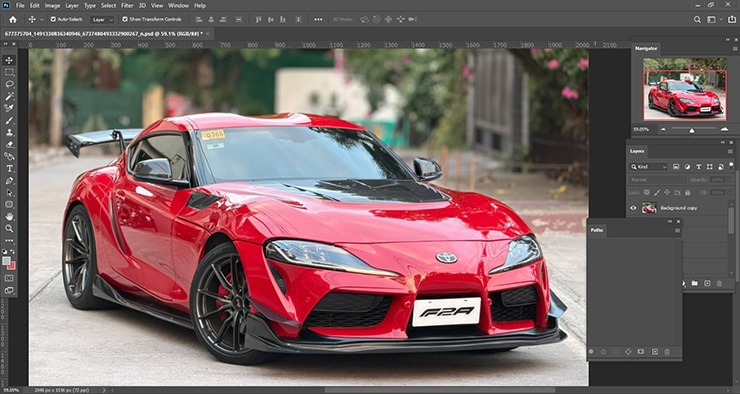Toggle the Auto-Select checkbox
Image resolution: width=740 pixels, height=394 pixels.
[x=53, y=19]
